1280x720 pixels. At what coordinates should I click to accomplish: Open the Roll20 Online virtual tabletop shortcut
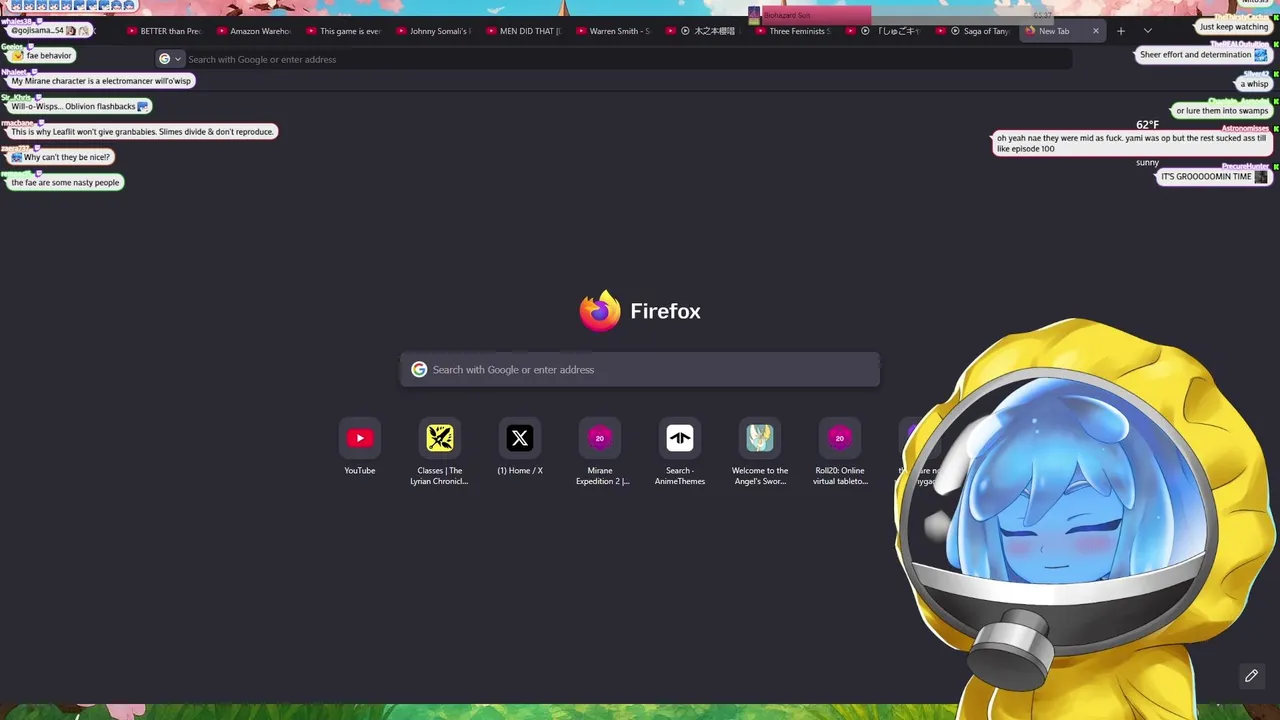coord(840,451)
